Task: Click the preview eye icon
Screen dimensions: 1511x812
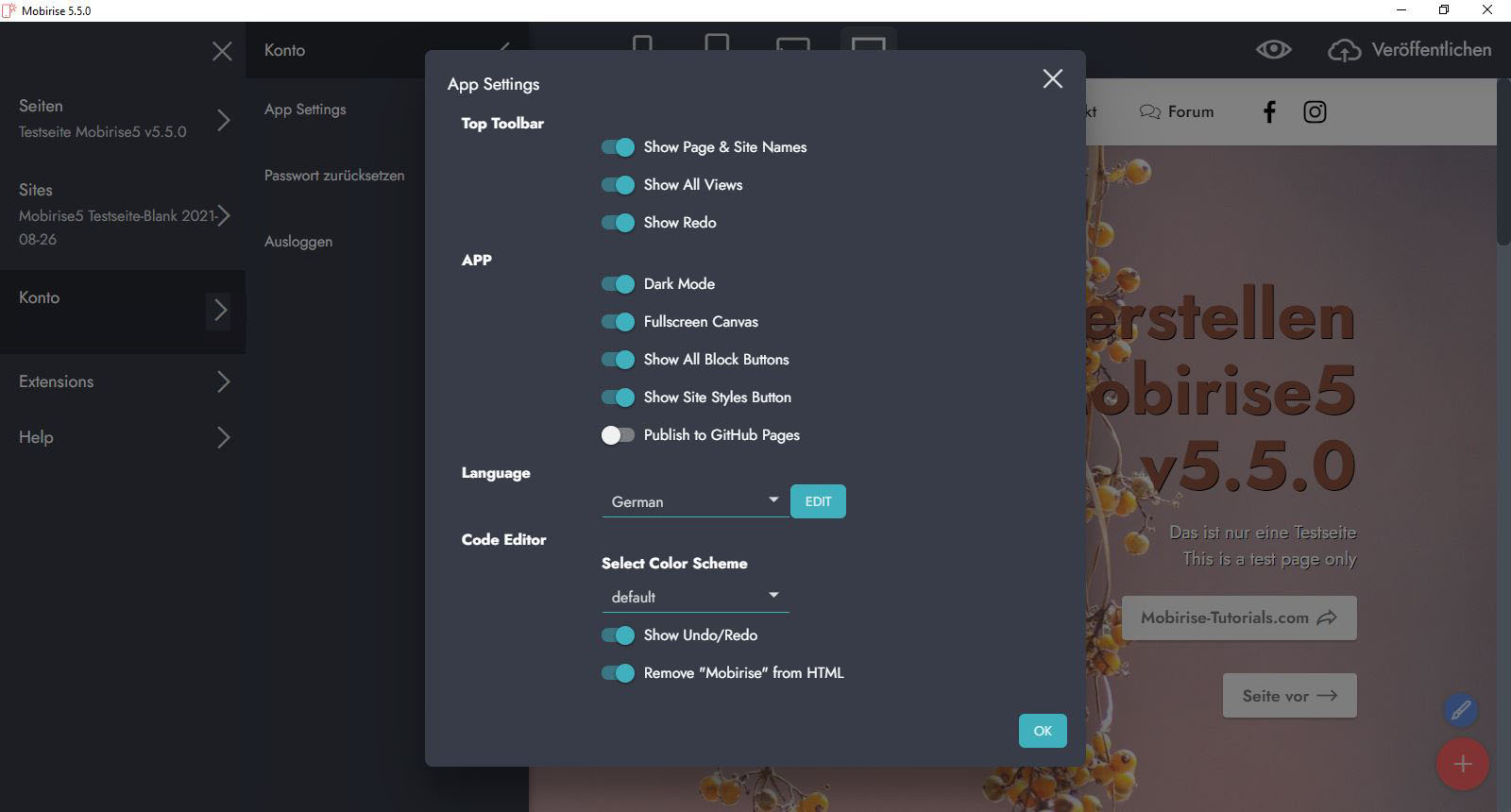Action: click(x=1273, y=50)
